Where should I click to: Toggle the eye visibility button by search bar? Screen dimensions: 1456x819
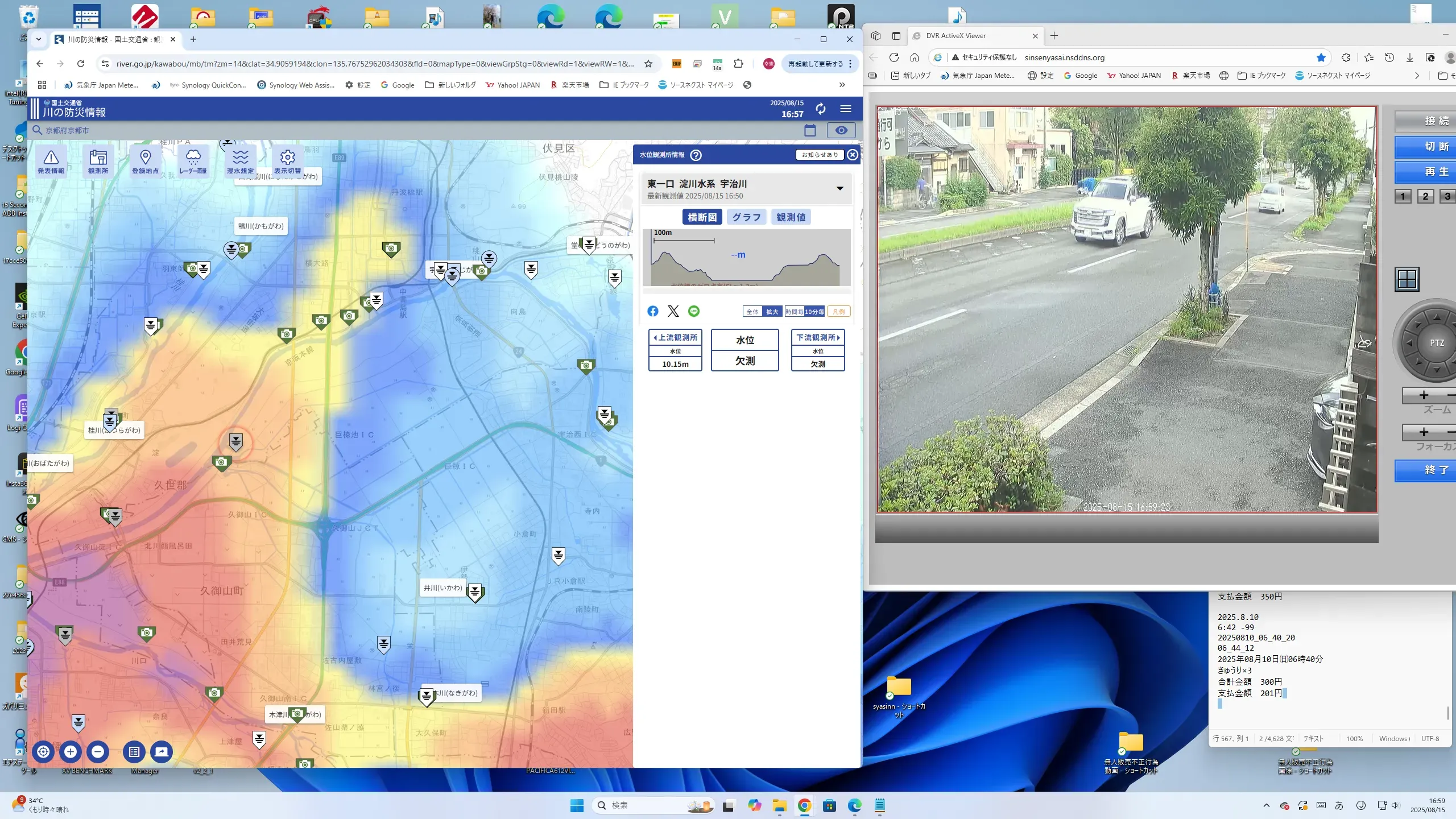click(x=841, y=130)
